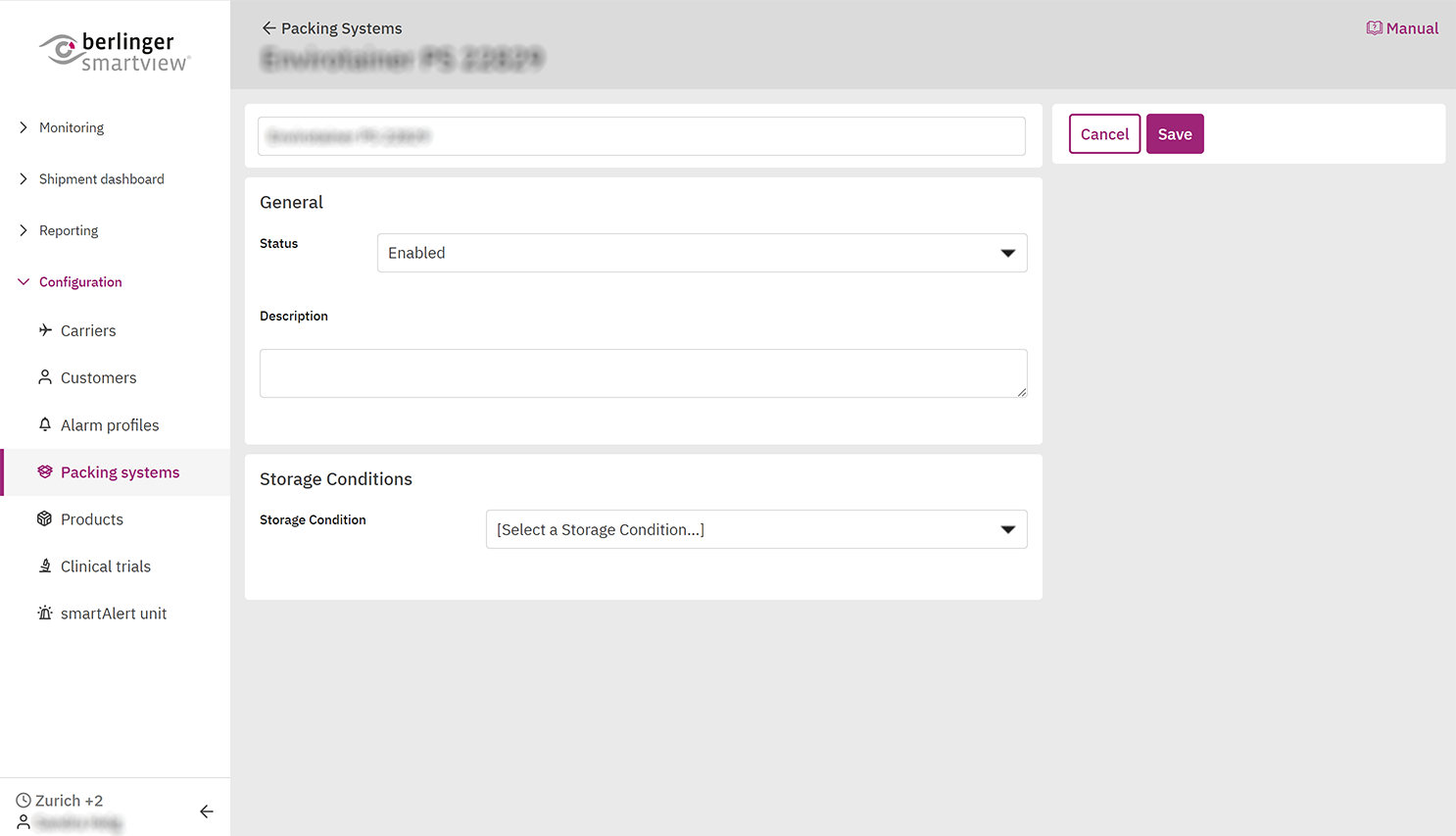Open the Status dropdown showing Enabled

point(702,253)
